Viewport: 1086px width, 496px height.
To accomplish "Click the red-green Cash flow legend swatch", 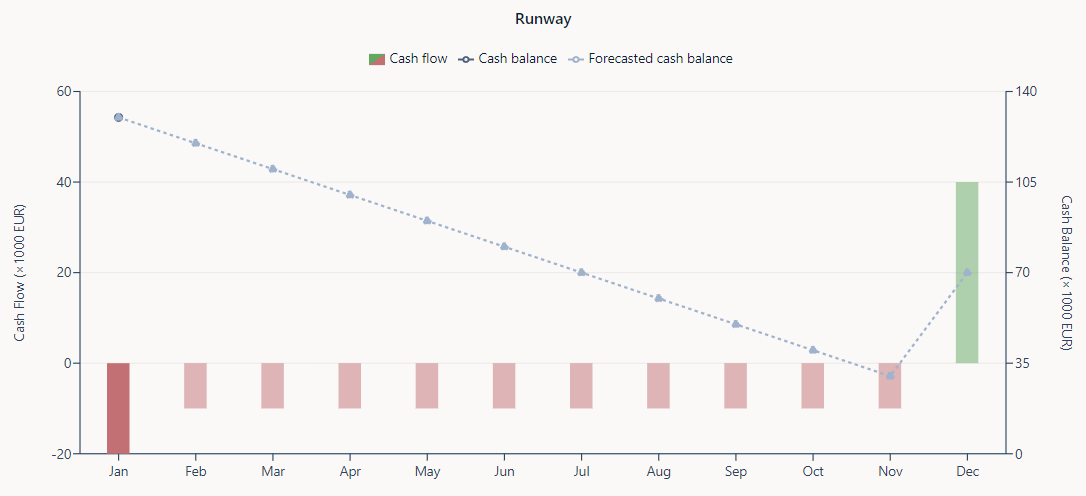I will [377, 59].
